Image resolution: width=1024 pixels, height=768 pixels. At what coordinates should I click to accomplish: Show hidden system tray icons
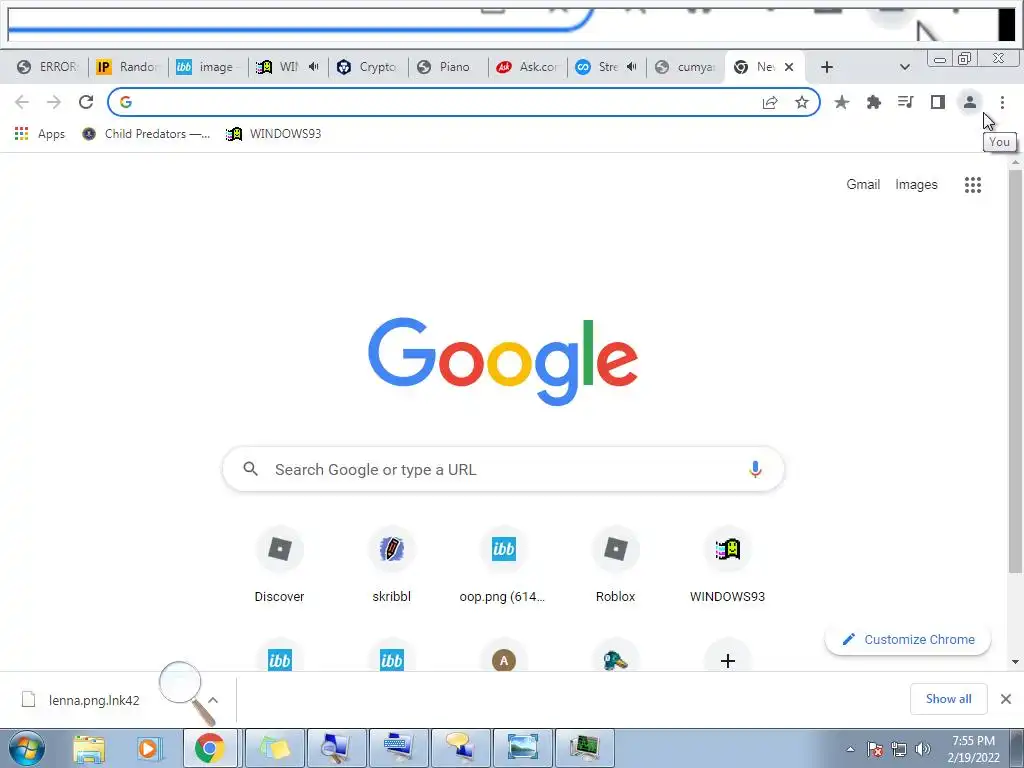click(850, 749)
